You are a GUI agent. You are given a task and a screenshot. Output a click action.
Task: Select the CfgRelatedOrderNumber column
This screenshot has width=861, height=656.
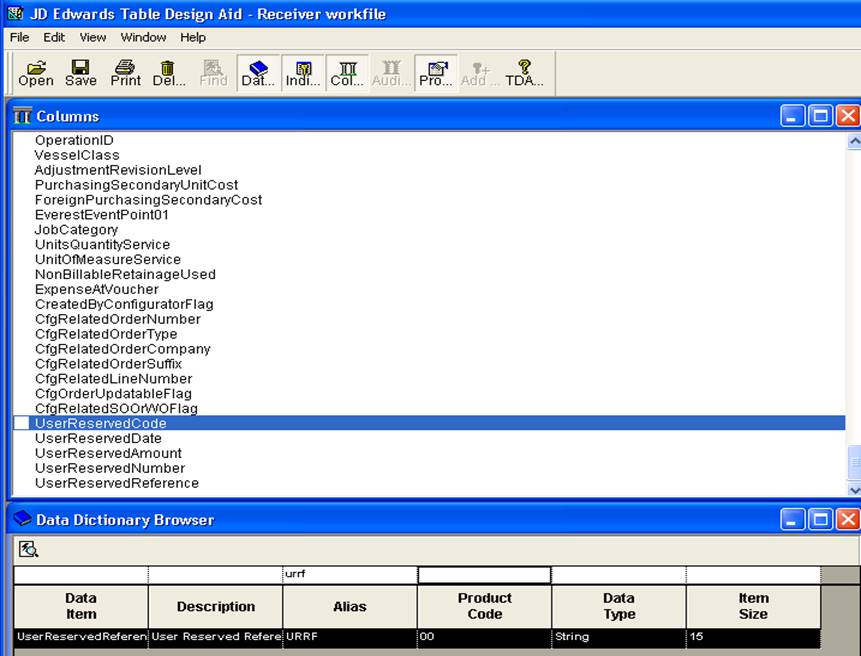(x=118, y=319)
